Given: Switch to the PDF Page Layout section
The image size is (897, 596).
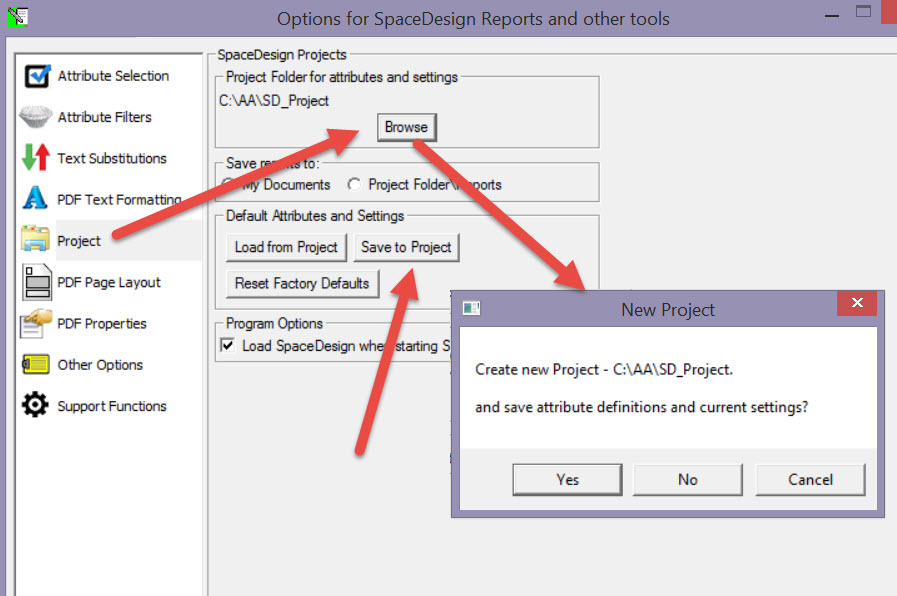Looking at the screenshot, I should [x=109, y=282].
